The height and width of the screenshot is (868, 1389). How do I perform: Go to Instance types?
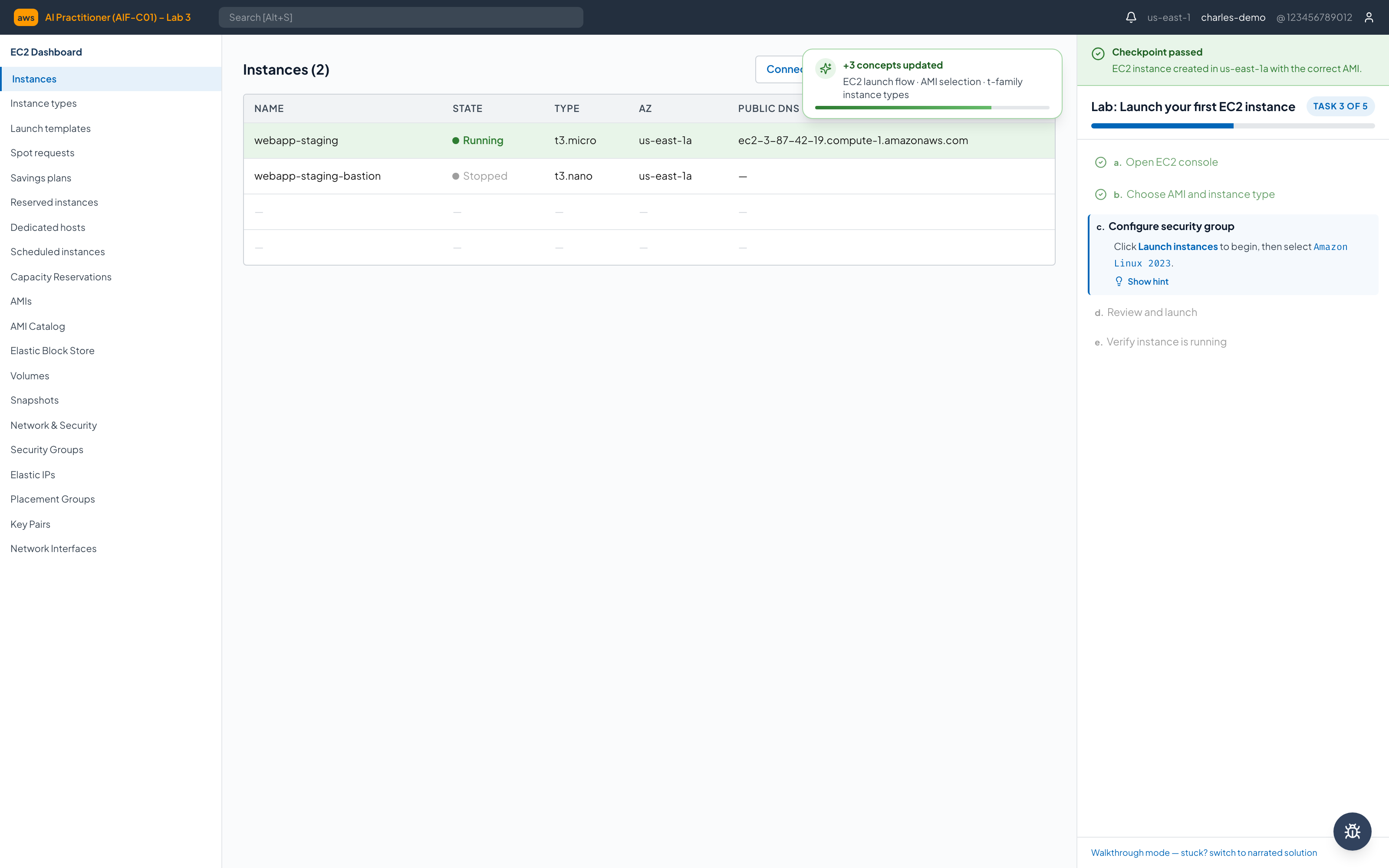[x=43, y=103]
